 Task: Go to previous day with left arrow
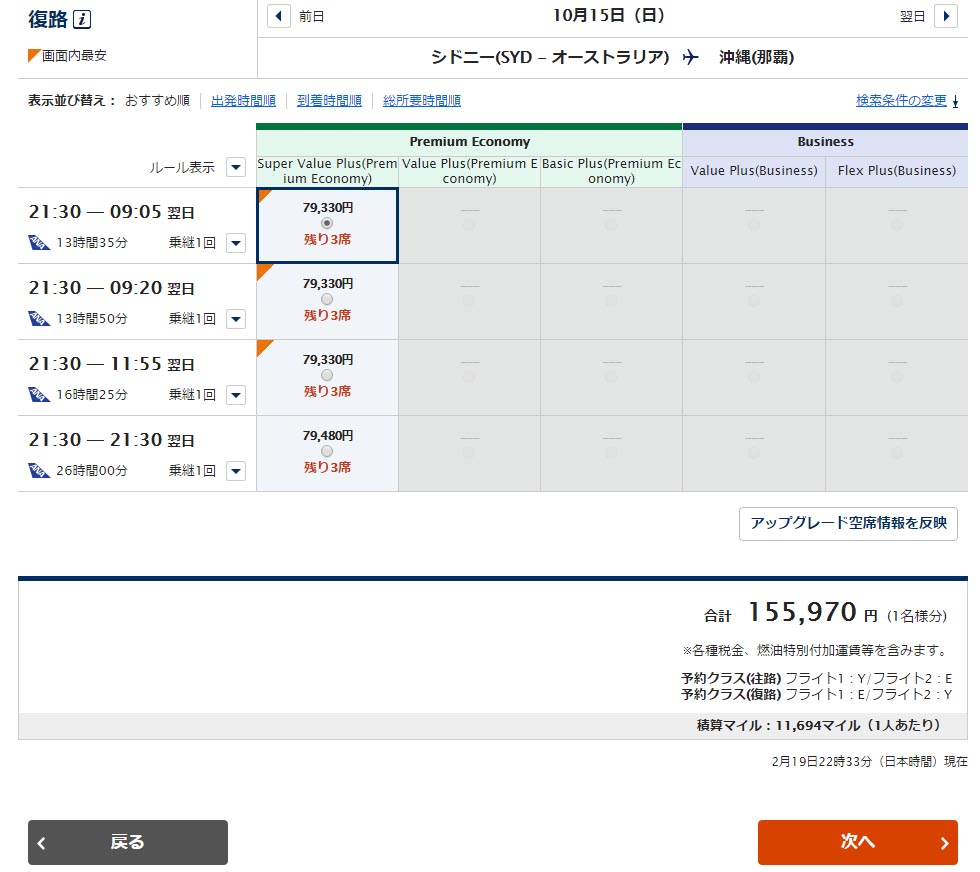point(280,16)
